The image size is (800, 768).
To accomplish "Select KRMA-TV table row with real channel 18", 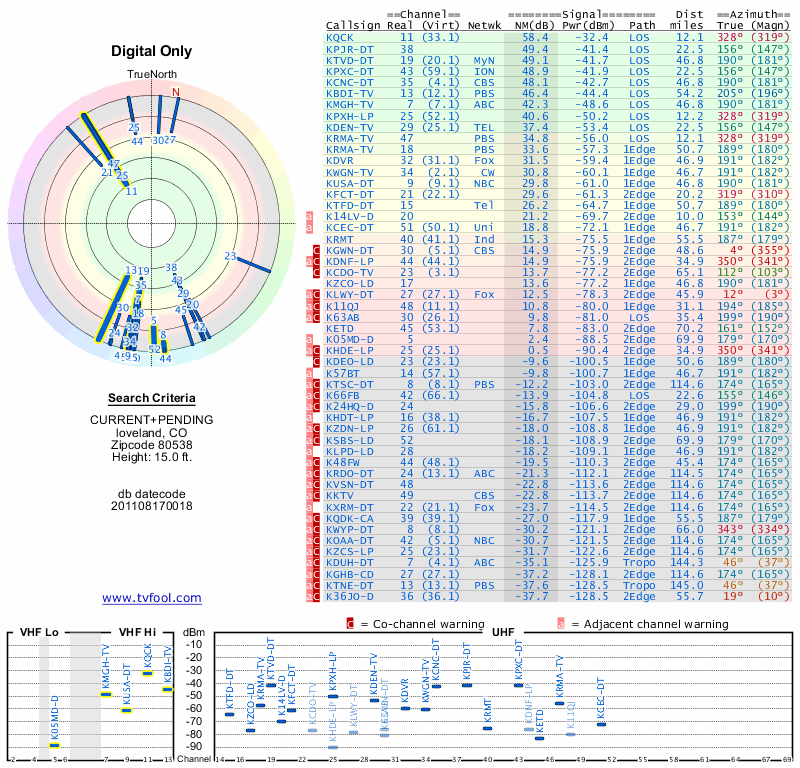I will click(x=558, y=150).
